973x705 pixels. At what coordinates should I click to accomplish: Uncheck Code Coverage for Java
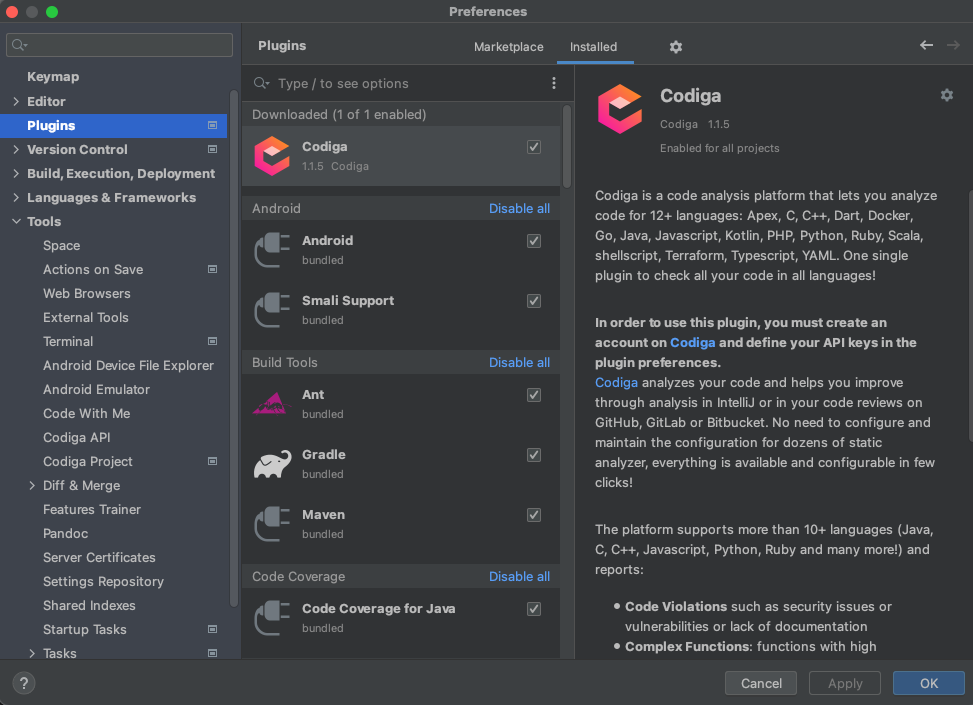pyautogui.click(x=533, y=608)
